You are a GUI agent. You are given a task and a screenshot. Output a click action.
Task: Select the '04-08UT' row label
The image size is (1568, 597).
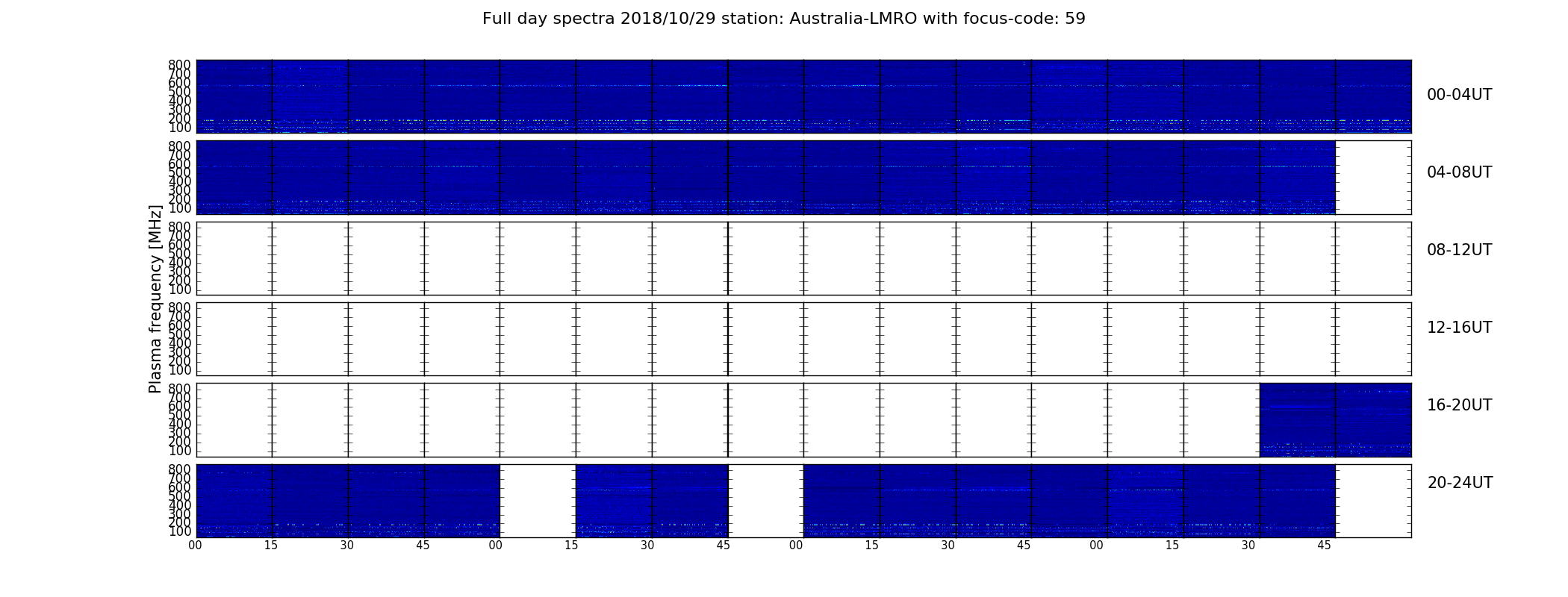click(x=1459, y=172)
